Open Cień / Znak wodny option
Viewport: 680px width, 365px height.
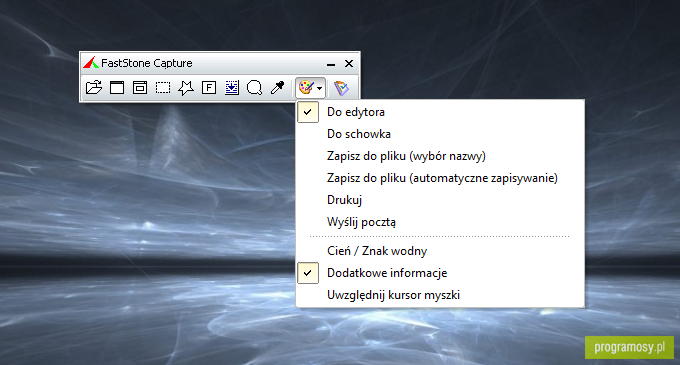click(440, 251)
